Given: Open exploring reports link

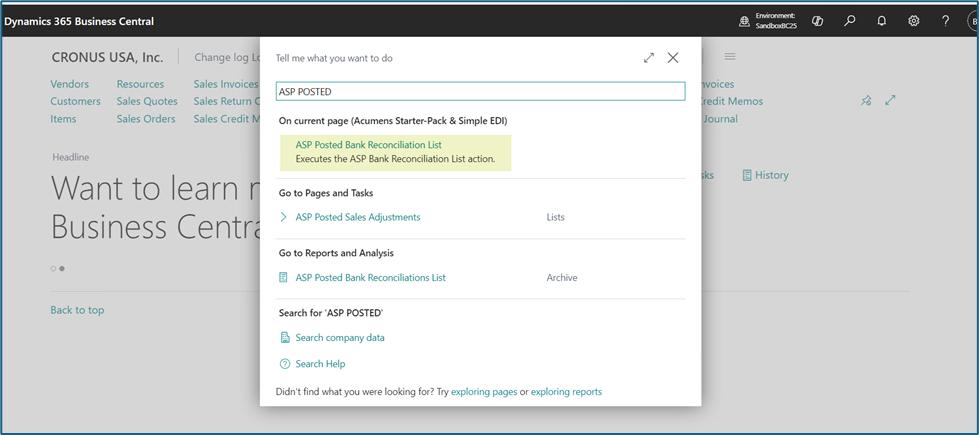Looking at the screenshot, I should pos(566,392).
